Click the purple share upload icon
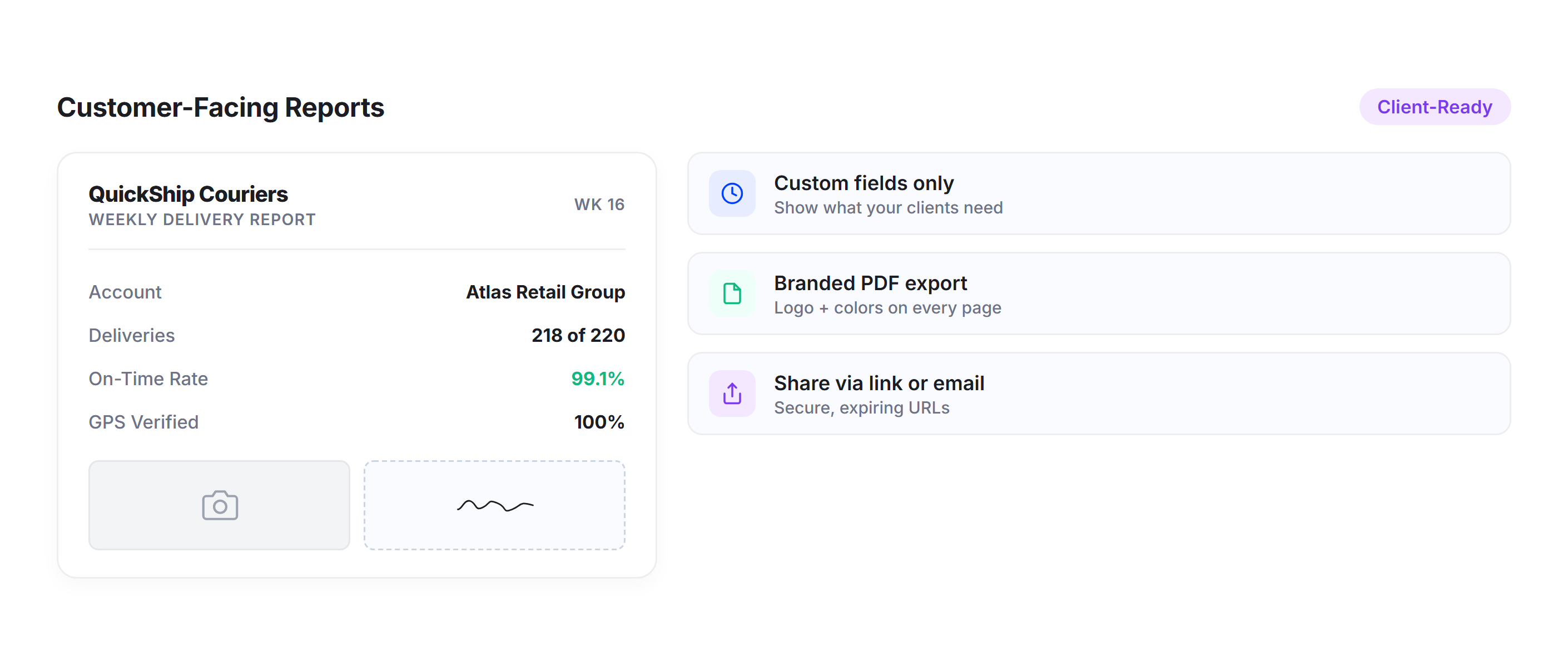The width and height of the screenshot is (1568, 667). (732, 394)
